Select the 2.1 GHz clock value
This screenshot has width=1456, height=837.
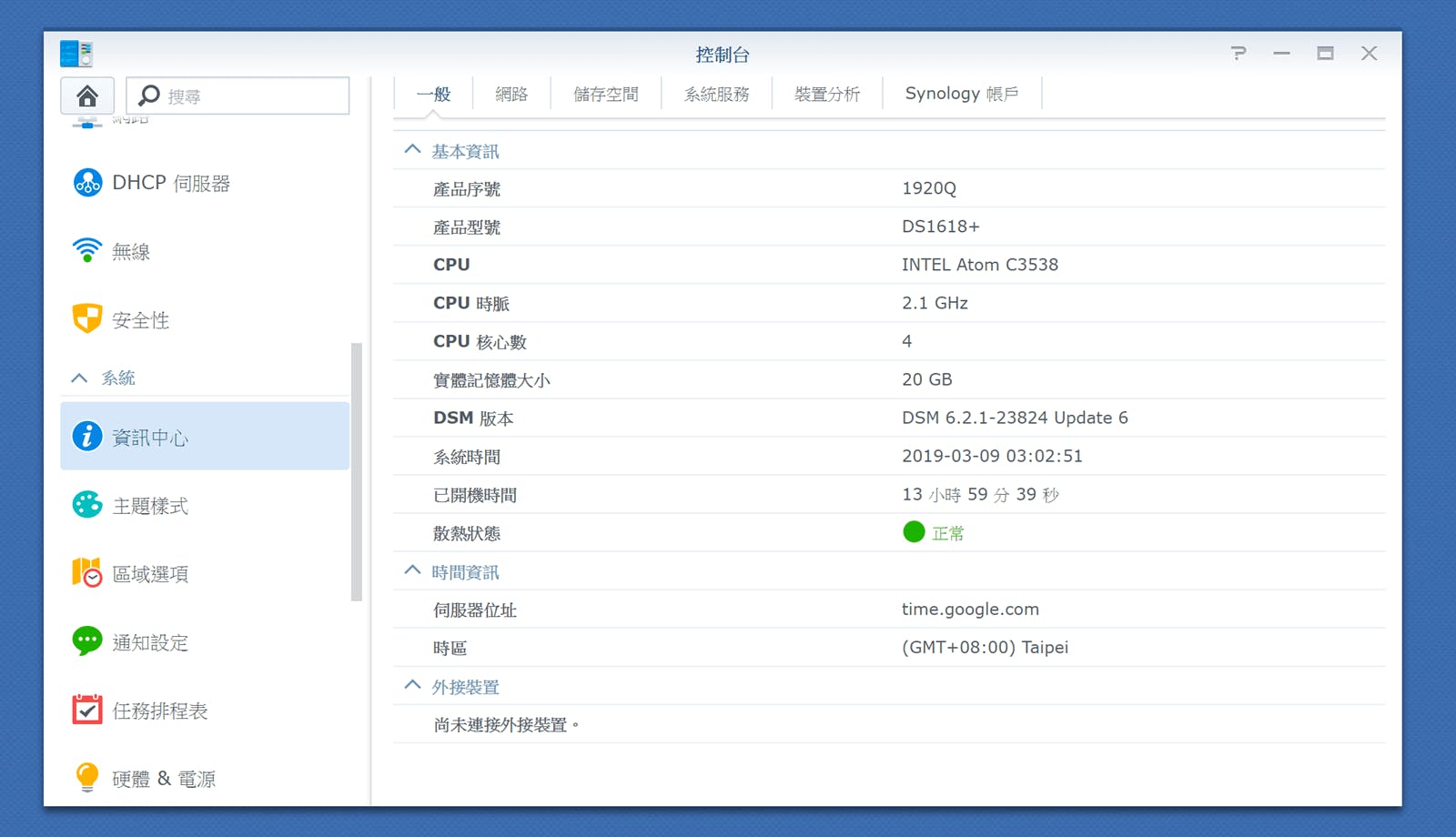tap(935, 303)
